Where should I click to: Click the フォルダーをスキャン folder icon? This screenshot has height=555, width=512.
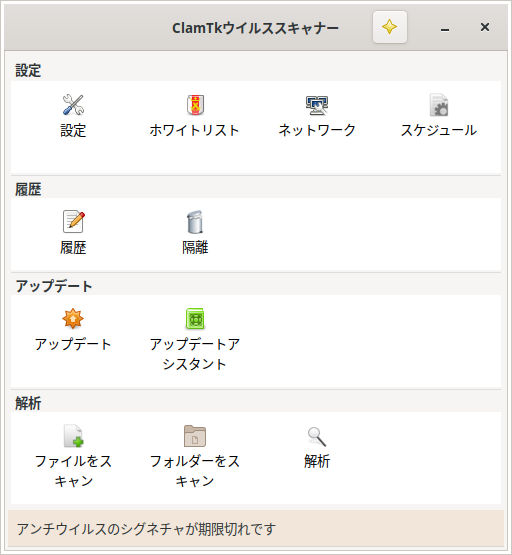(x=195, y=436)
